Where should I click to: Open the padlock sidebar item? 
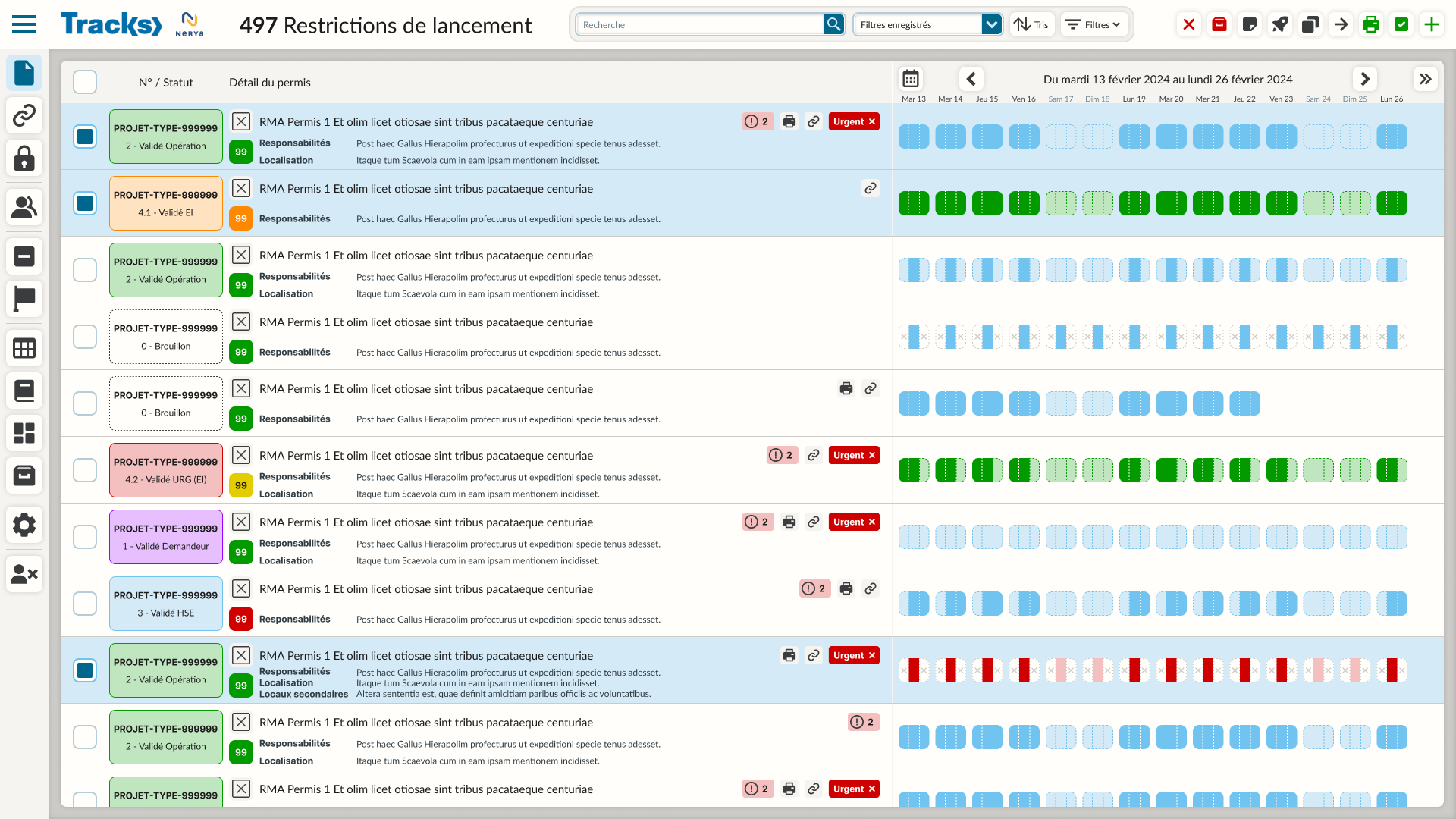24,158
